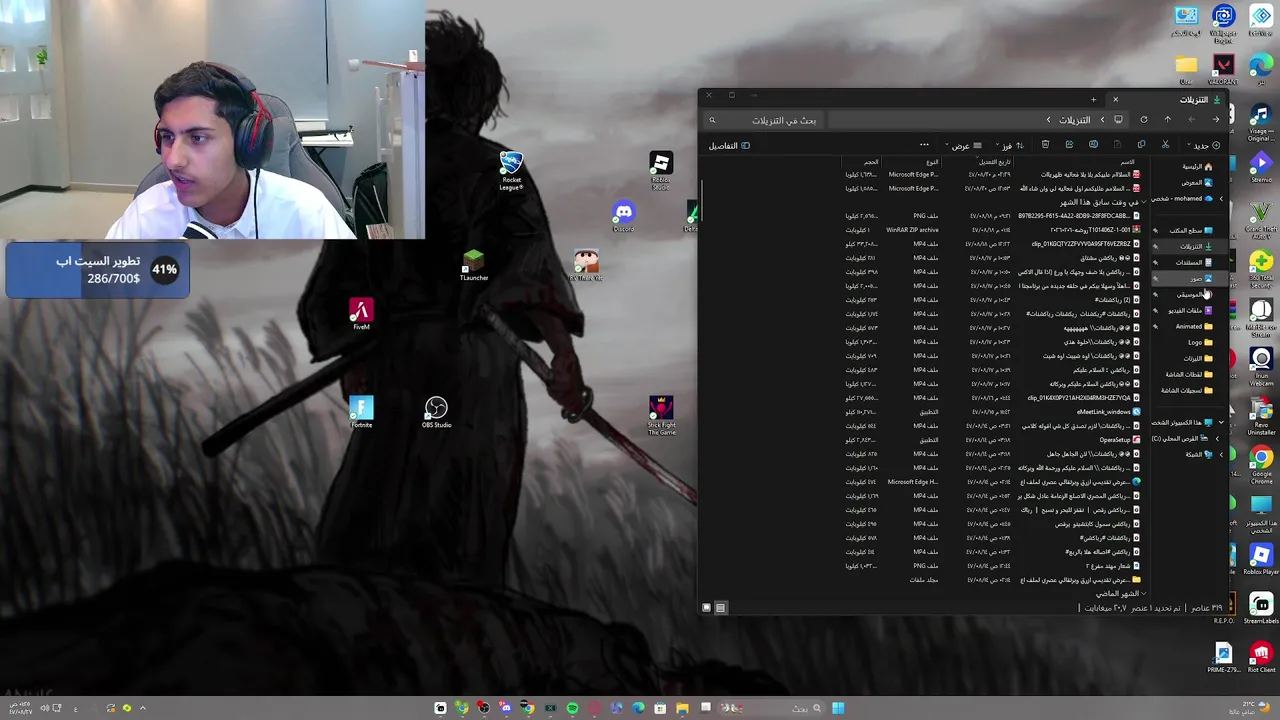Click the Share icon in Explorer toolbar

coord(1069,146)
